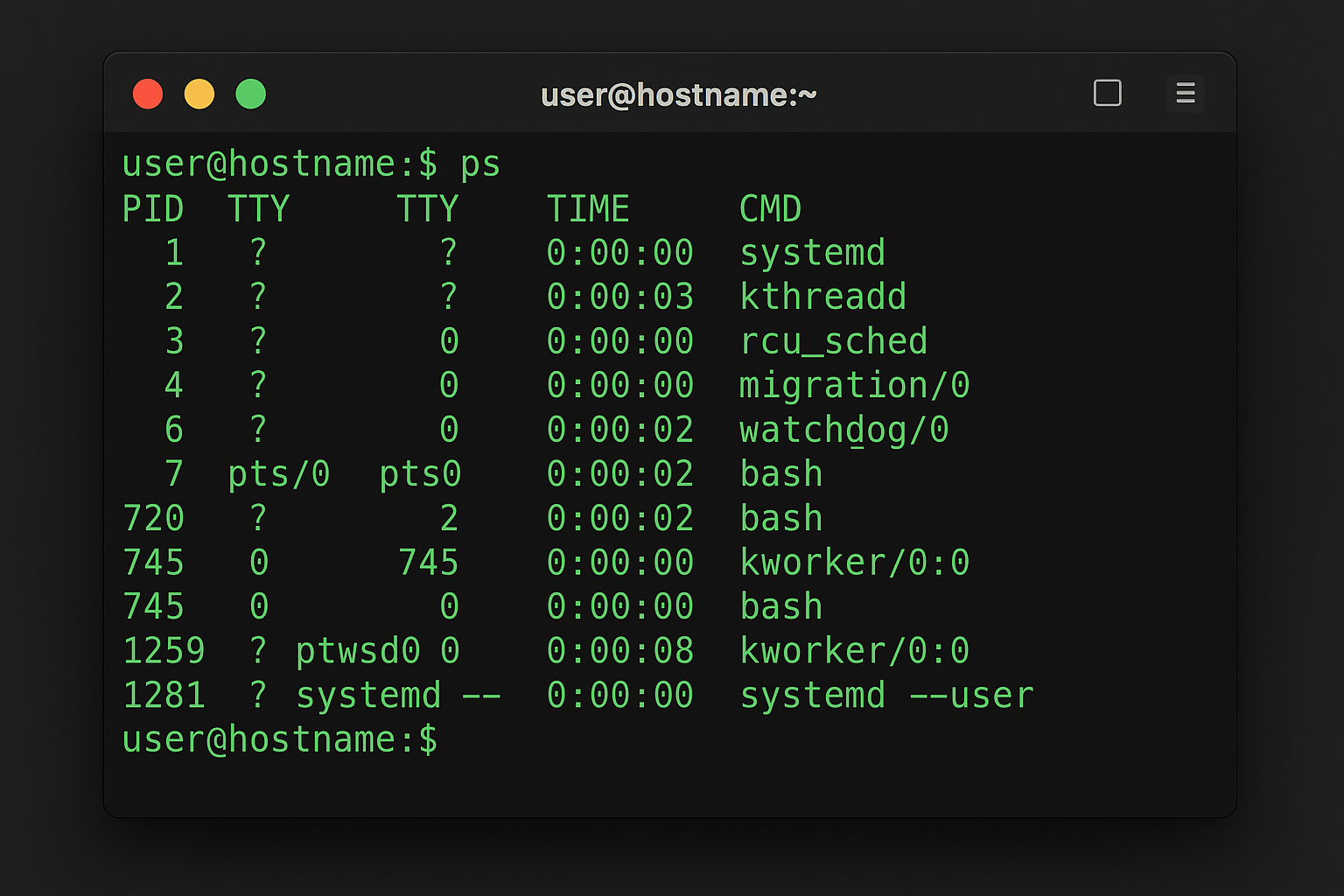The width and height of the screenshot is (1344, 896).
Task: Click the kthreadd command text
Action: (822, 297)
